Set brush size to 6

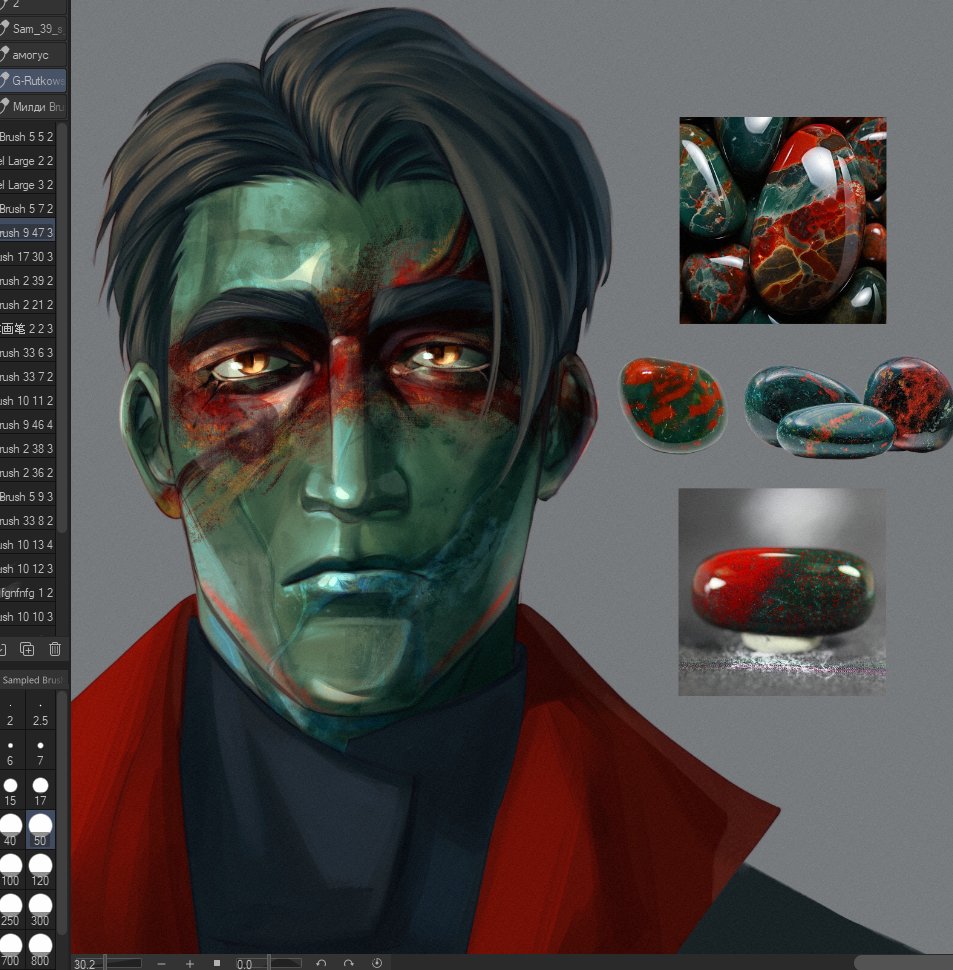click(x=11, y=752)
